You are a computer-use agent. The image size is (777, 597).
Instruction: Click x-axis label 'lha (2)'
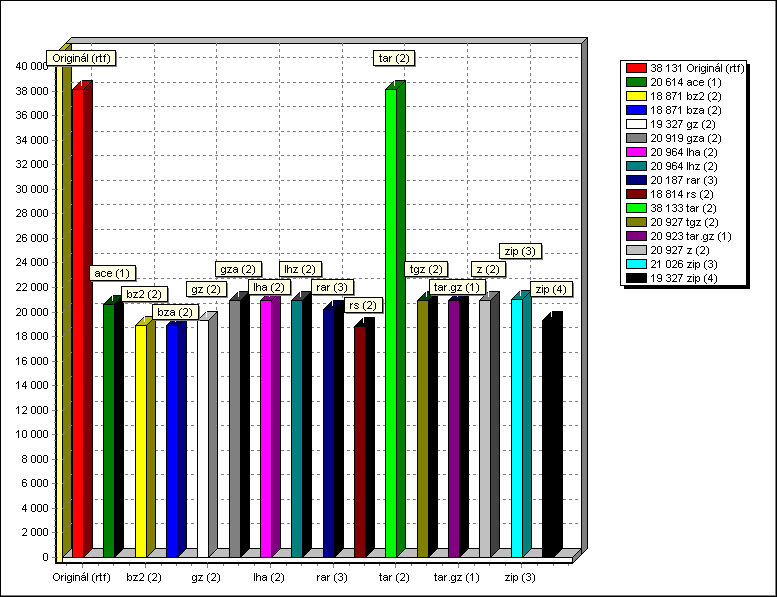[269, 578]
